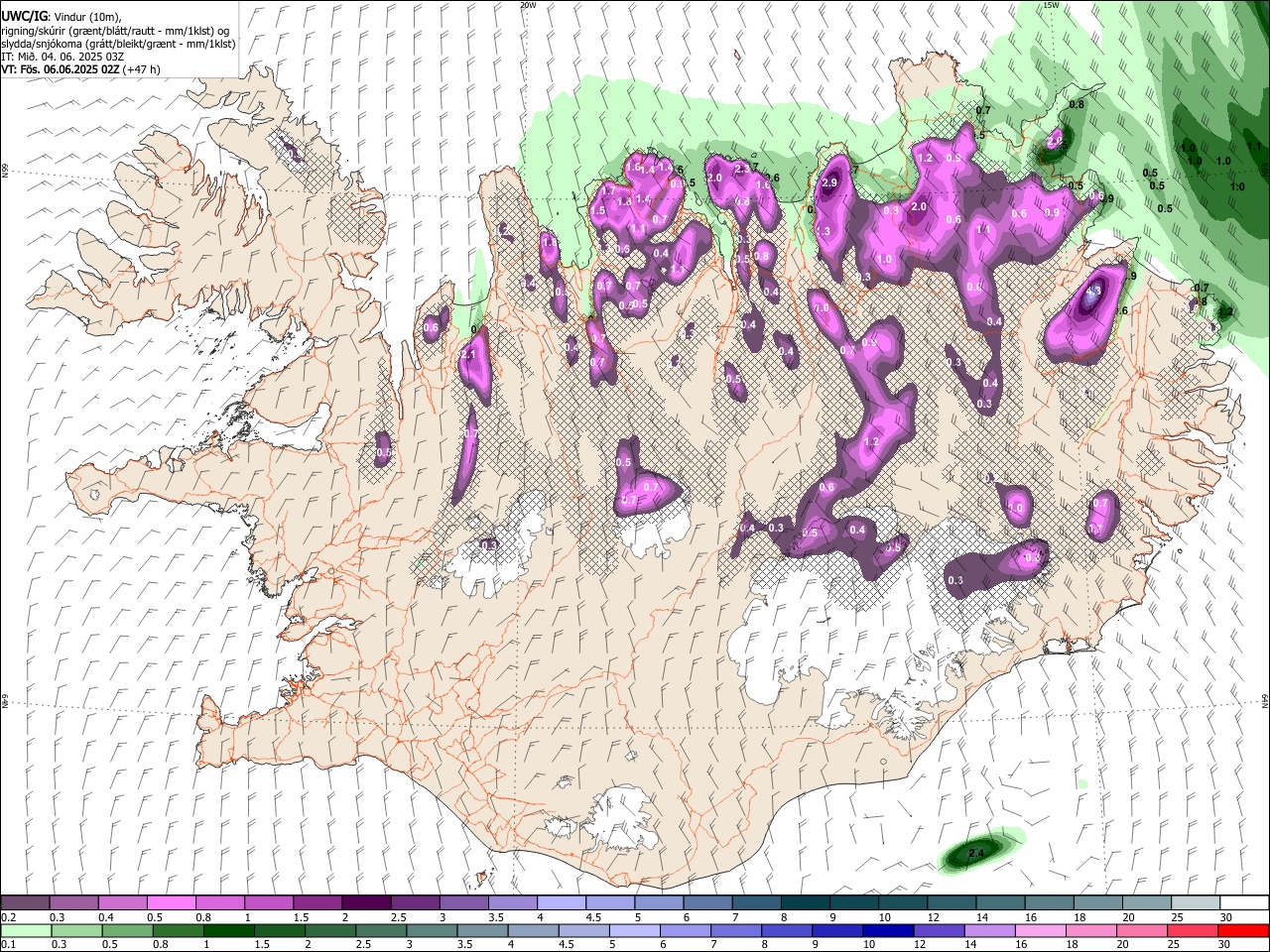Click the '2.4' value on the southern sea rain cell
This screenshot has height=952, width=1270.
click(x=975, y=853)
